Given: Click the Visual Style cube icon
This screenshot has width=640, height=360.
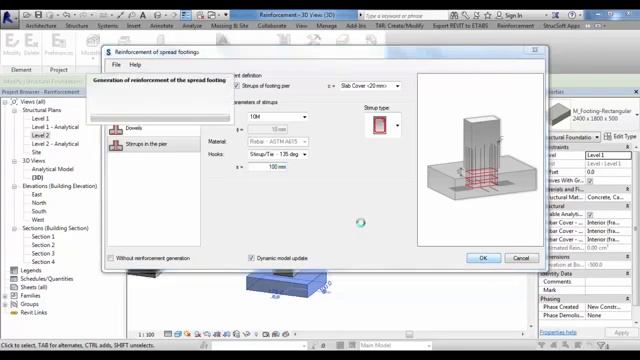Looking at the screenshot, I should 178,334.
